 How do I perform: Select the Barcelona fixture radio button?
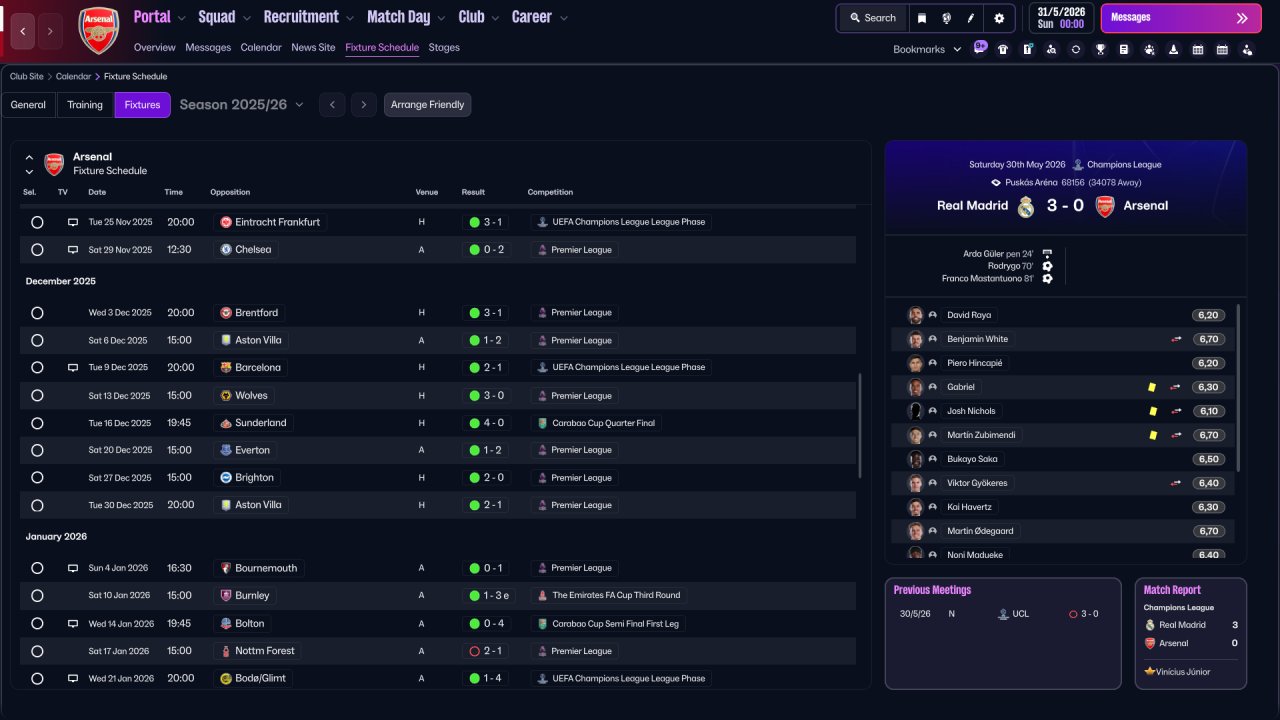pyautogui.click(x=37, y=368)
